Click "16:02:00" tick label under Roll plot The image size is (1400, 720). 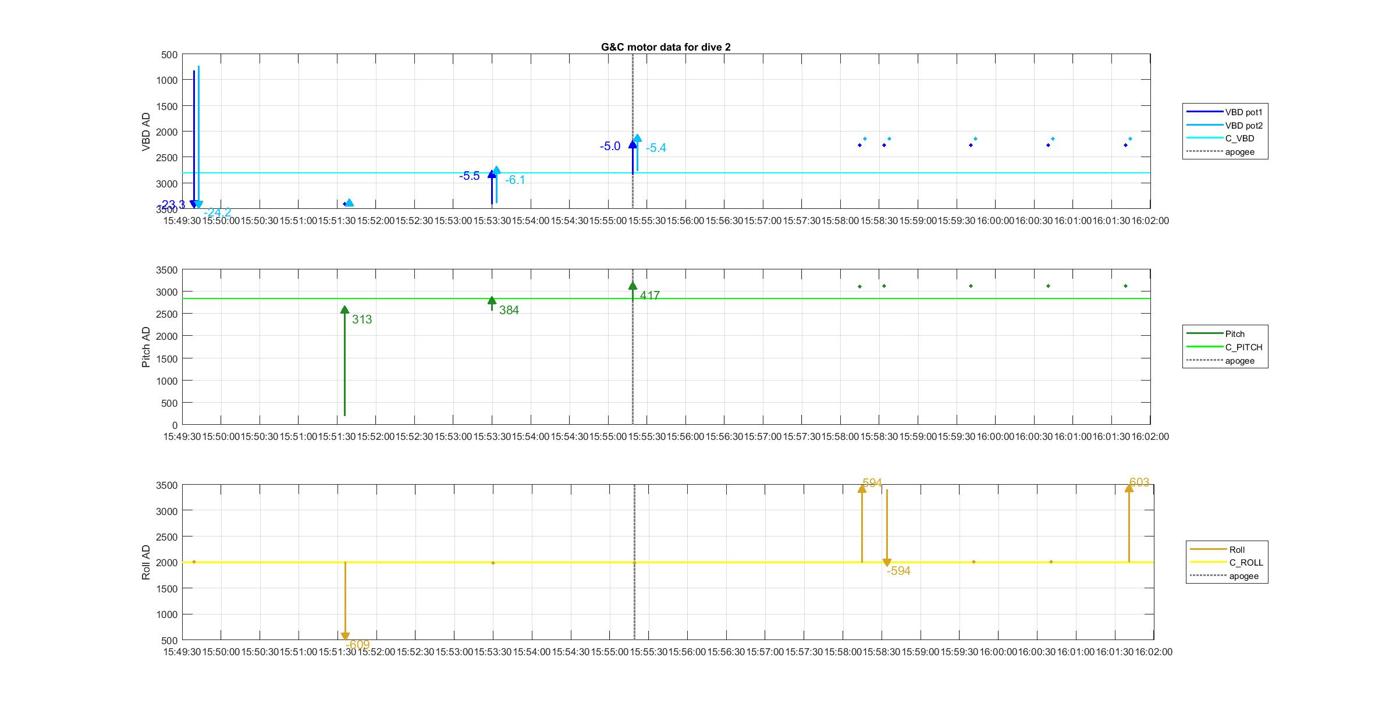pos(1154,652)
